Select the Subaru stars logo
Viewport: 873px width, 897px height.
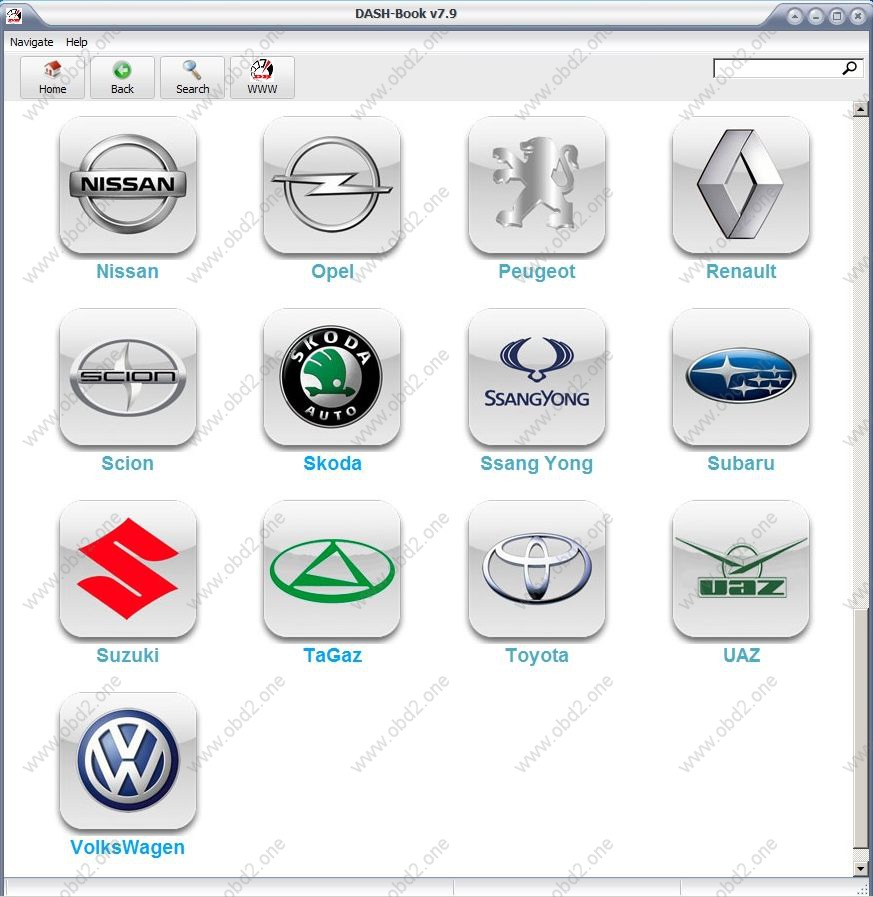click(x=741, y=377)
